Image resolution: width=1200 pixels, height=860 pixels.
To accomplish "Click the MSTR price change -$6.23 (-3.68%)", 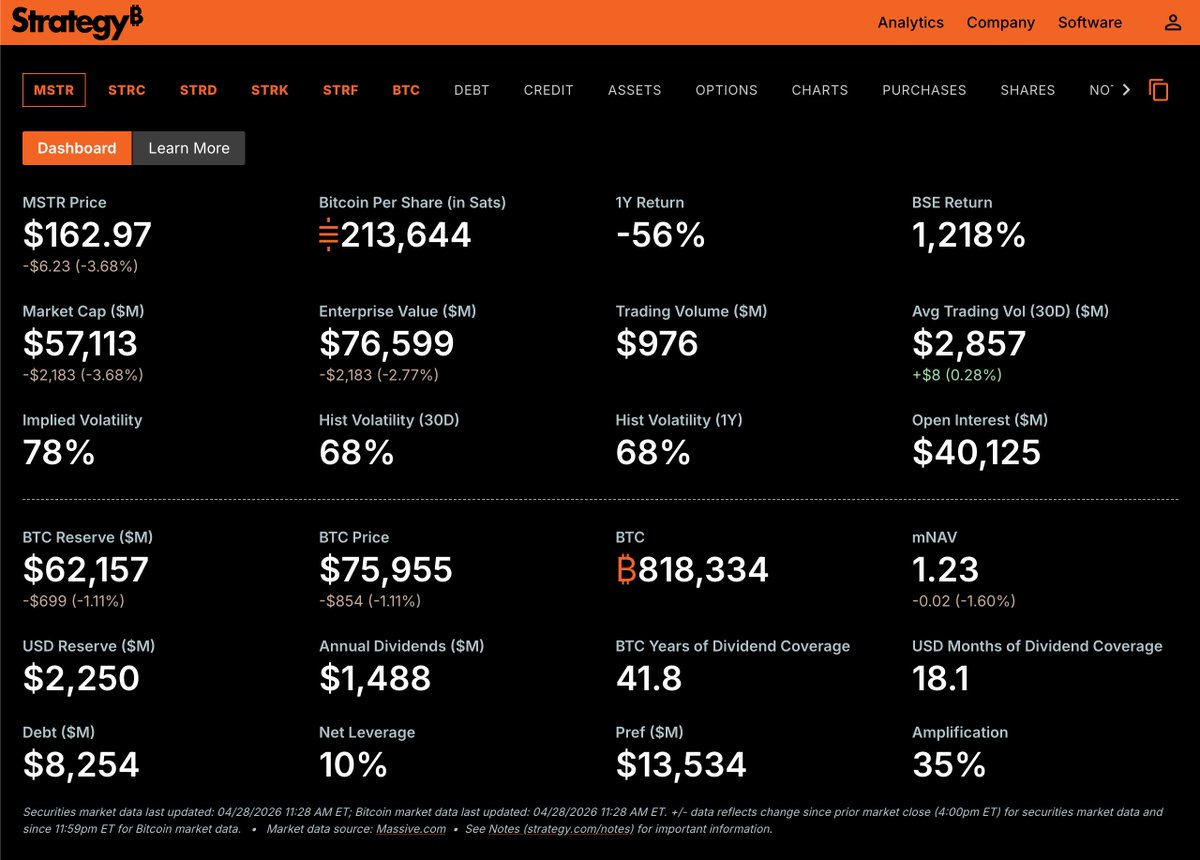I will tap(80, 266).
